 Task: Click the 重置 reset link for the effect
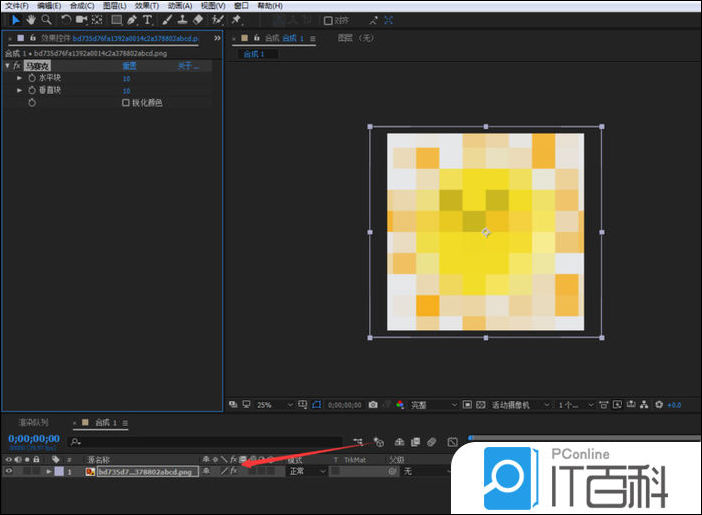(x=129, y=66)
